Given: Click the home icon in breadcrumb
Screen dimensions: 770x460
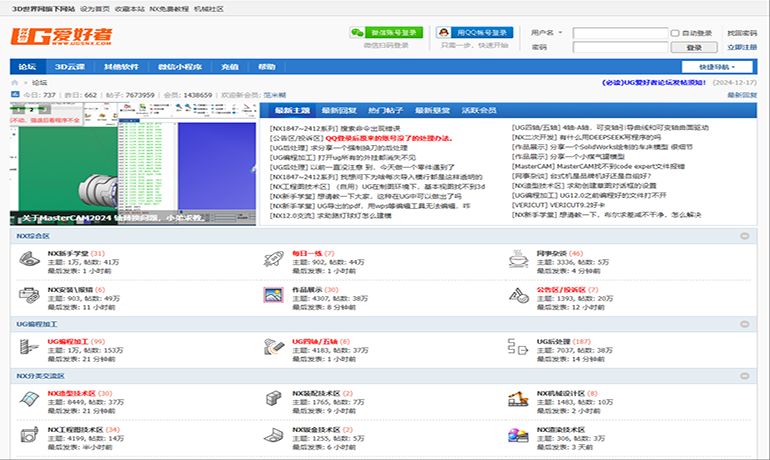Looking at the screenshot, I should 14,82.
